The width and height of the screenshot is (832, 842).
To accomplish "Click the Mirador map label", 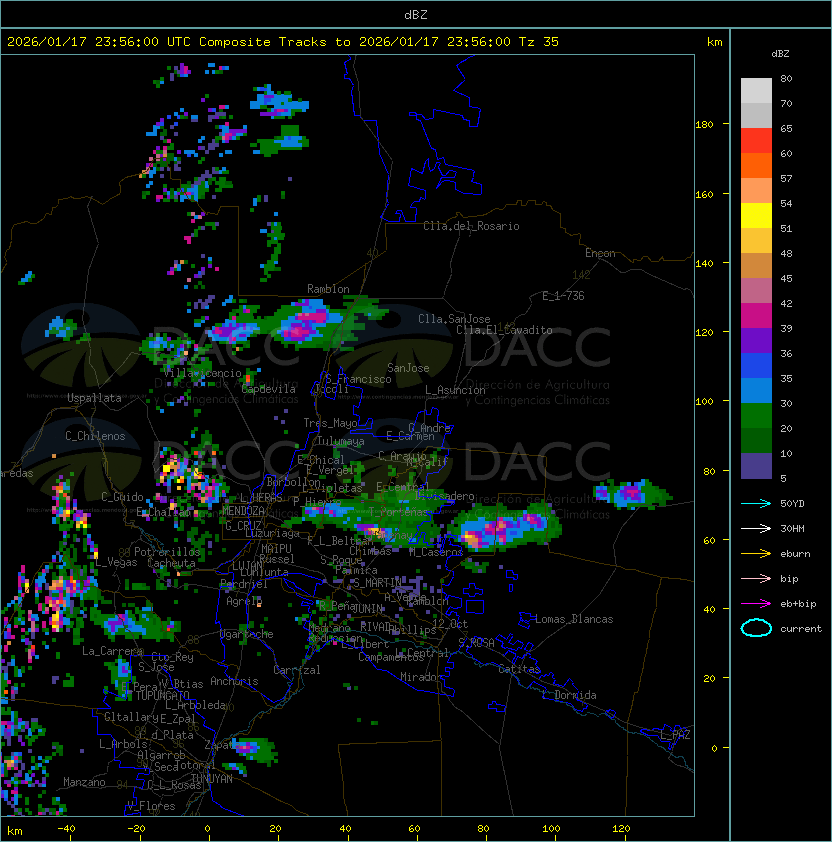I will tap(422, 677).
